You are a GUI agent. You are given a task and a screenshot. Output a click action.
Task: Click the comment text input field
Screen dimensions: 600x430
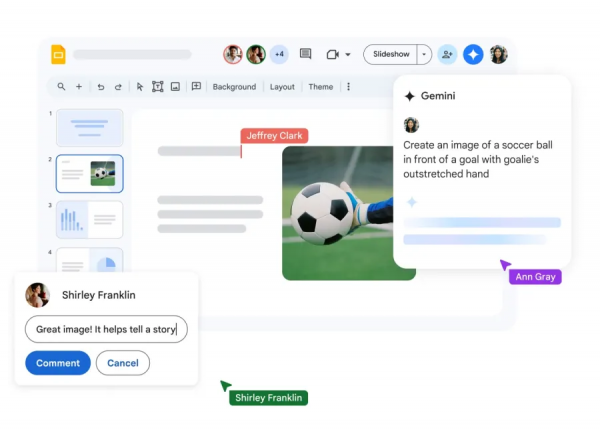pos(106,329)
